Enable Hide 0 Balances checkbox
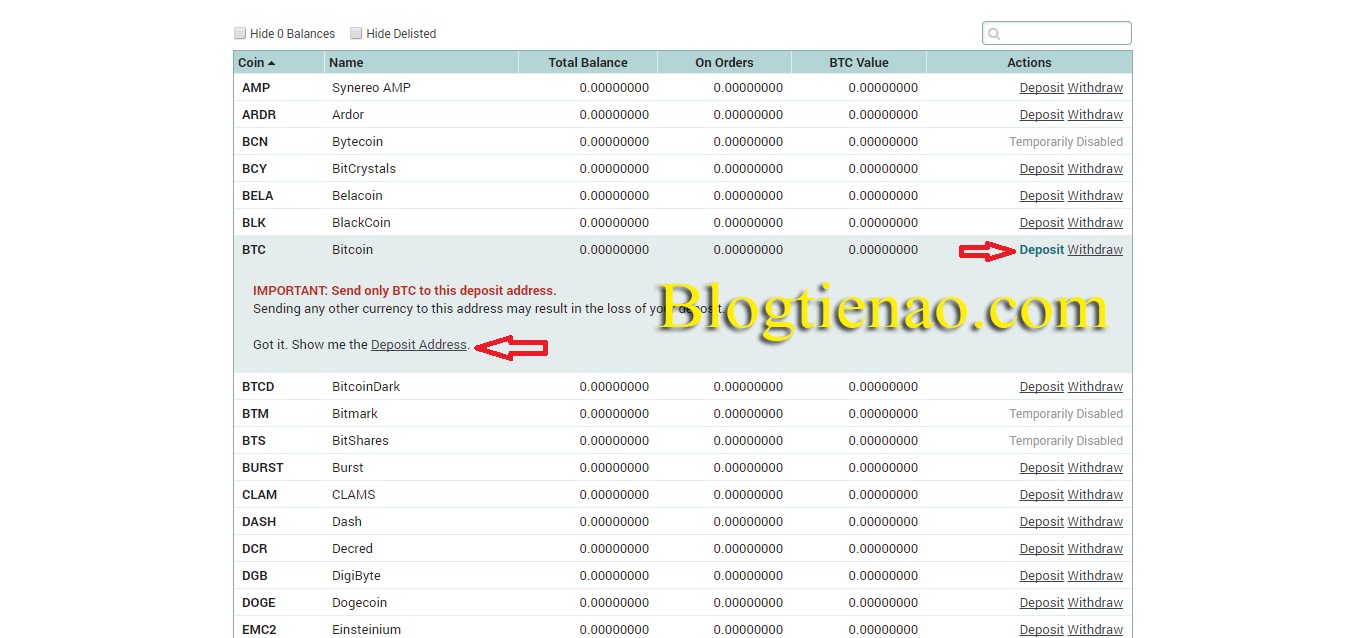This screenshot has width=1366, height=638. pos(240,33)
